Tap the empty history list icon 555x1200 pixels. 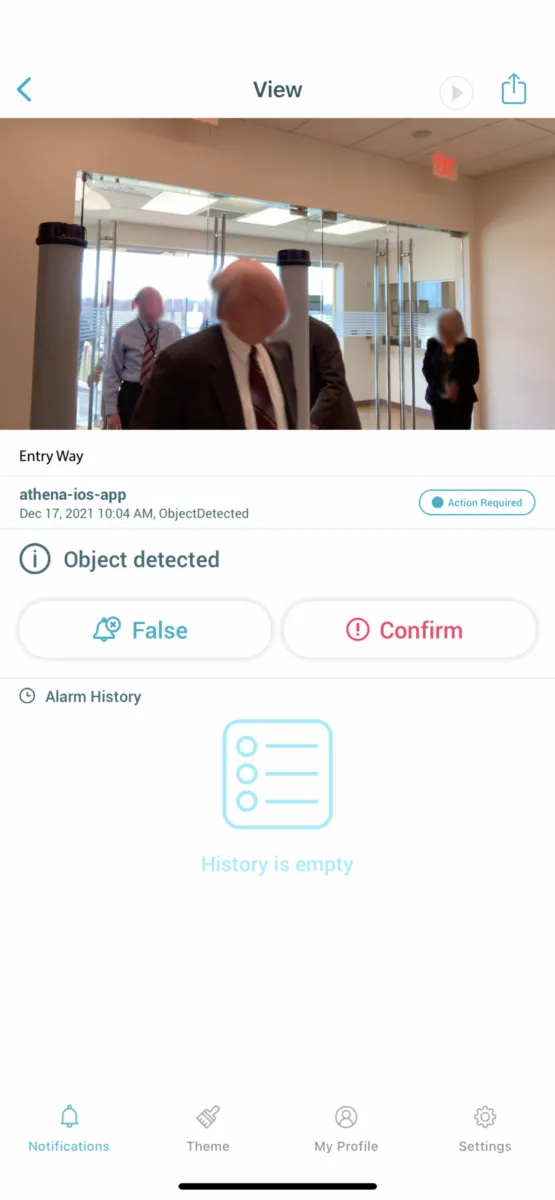[277, 774]
